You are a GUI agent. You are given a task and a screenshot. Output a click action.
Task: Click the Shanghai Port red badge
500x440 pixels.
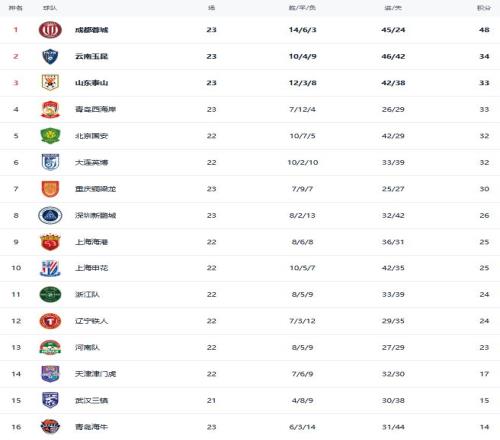pyautogui.click(x=50, y=242)
